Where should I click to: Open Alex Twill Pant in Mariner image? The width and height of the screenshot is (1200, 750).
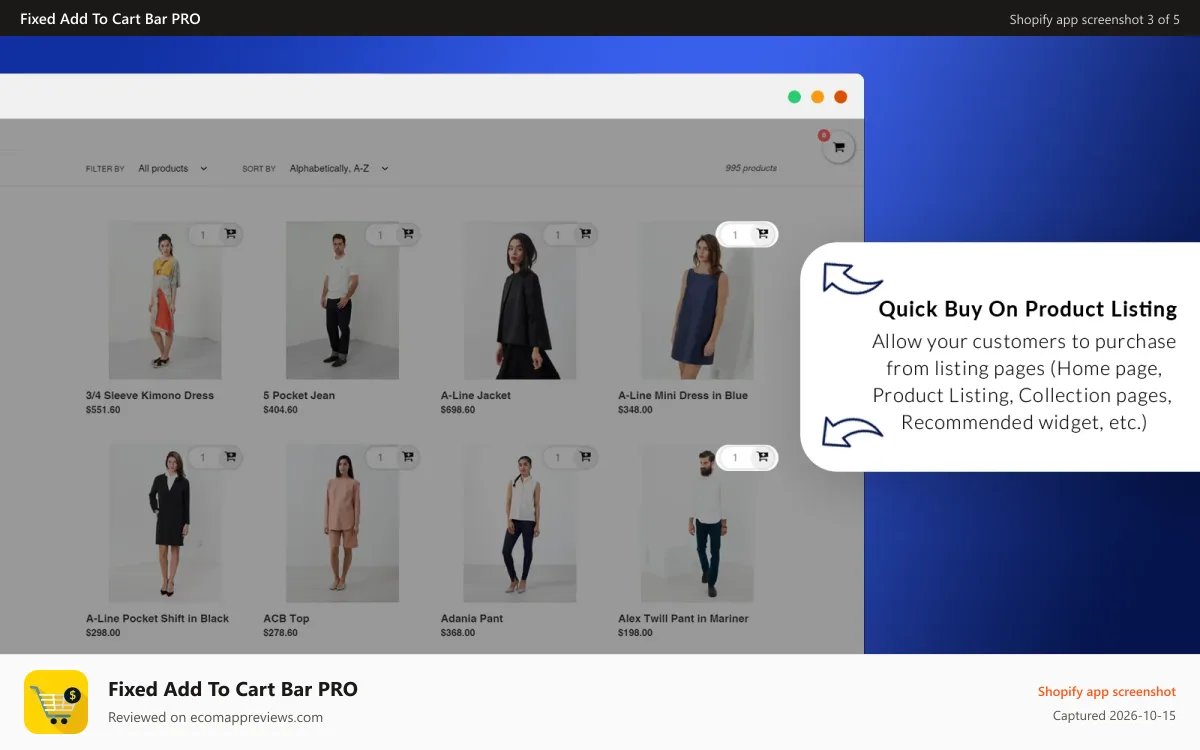point(697,523)
